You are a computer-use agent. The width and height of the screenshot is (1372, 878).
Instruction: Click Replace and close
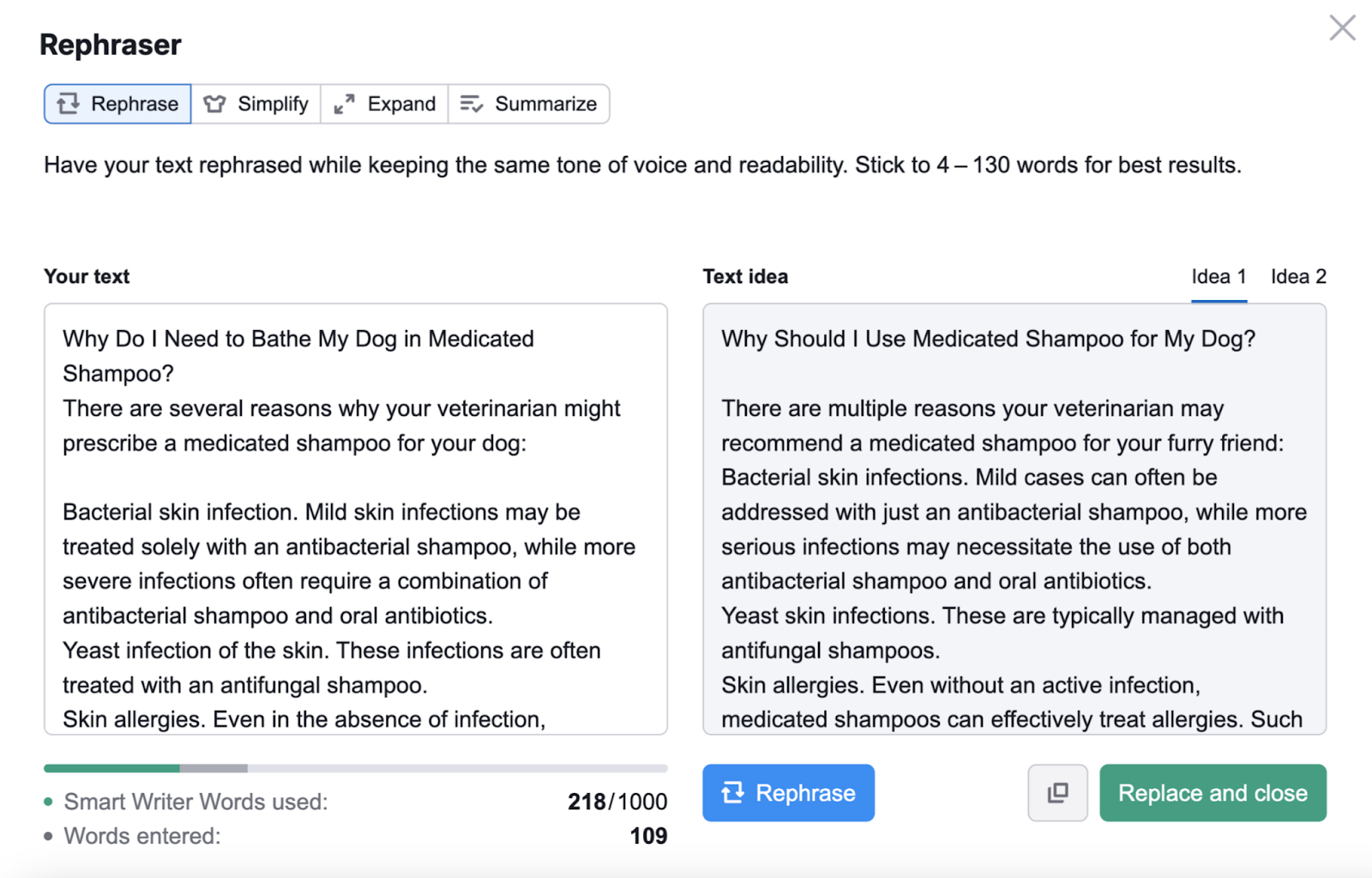1213,792
